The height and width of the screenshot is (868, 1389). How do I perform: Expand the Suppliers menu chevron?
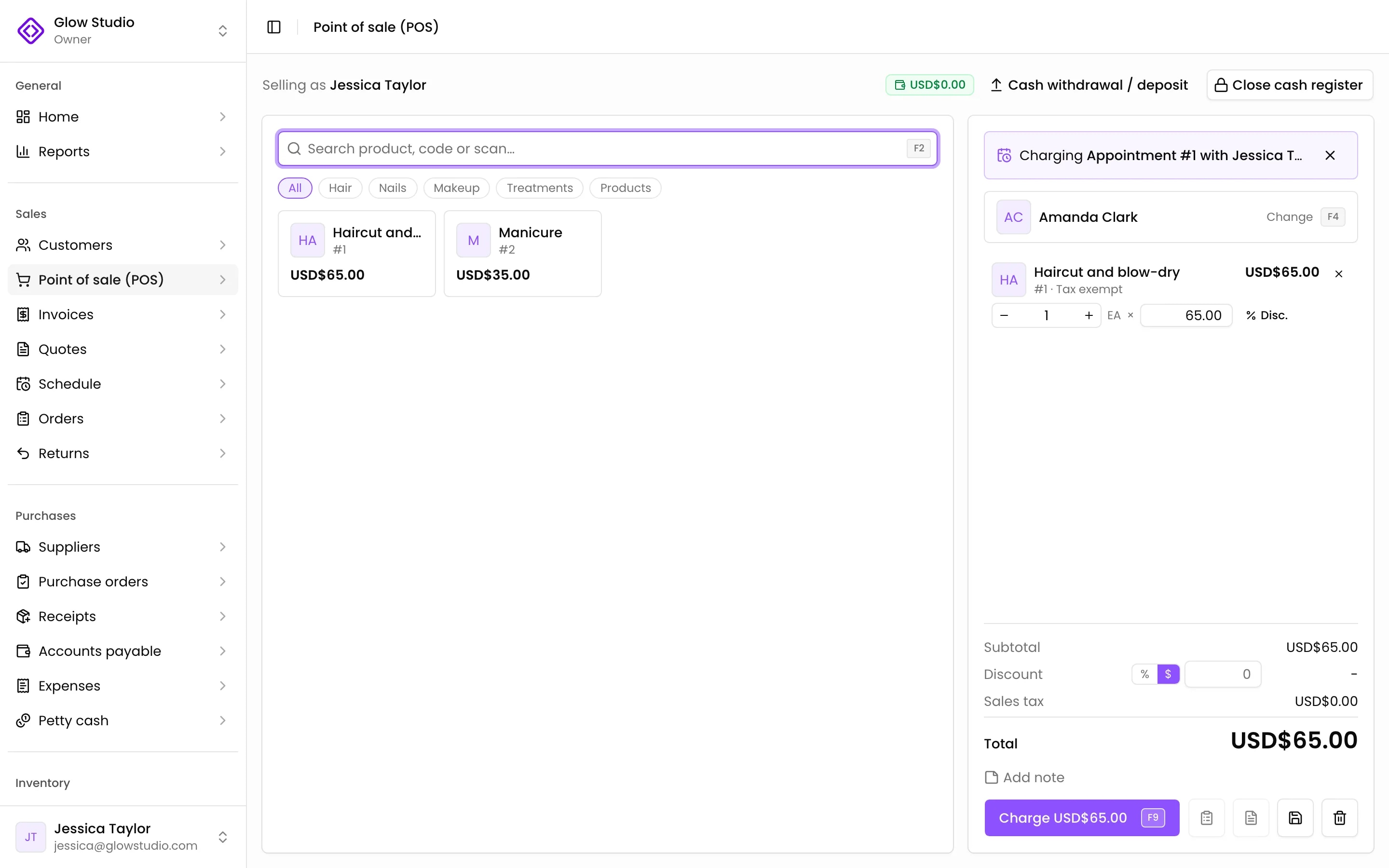[x=223, y=547]
